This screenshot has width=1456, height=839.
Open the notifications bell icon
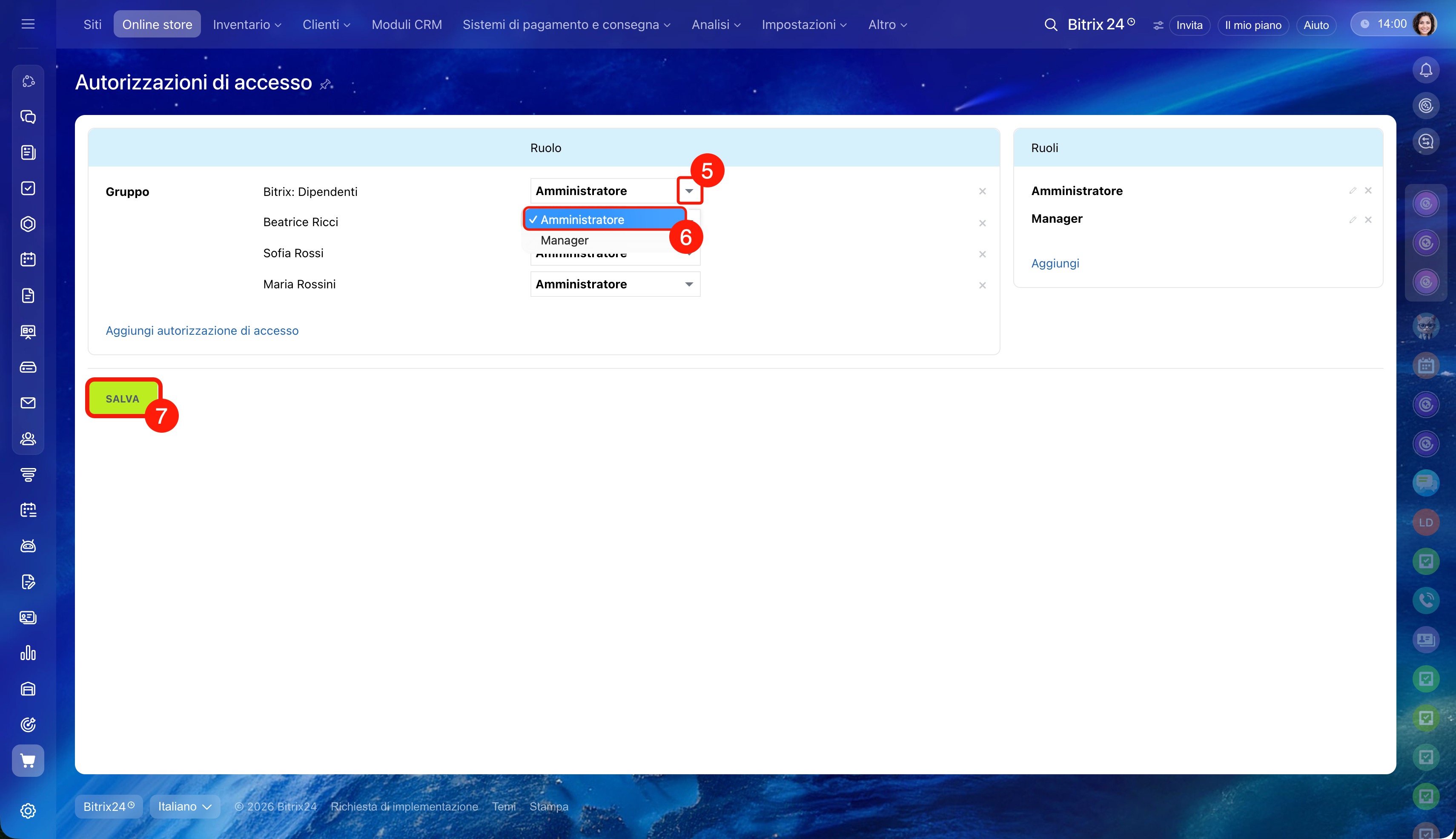[1425, 70]
